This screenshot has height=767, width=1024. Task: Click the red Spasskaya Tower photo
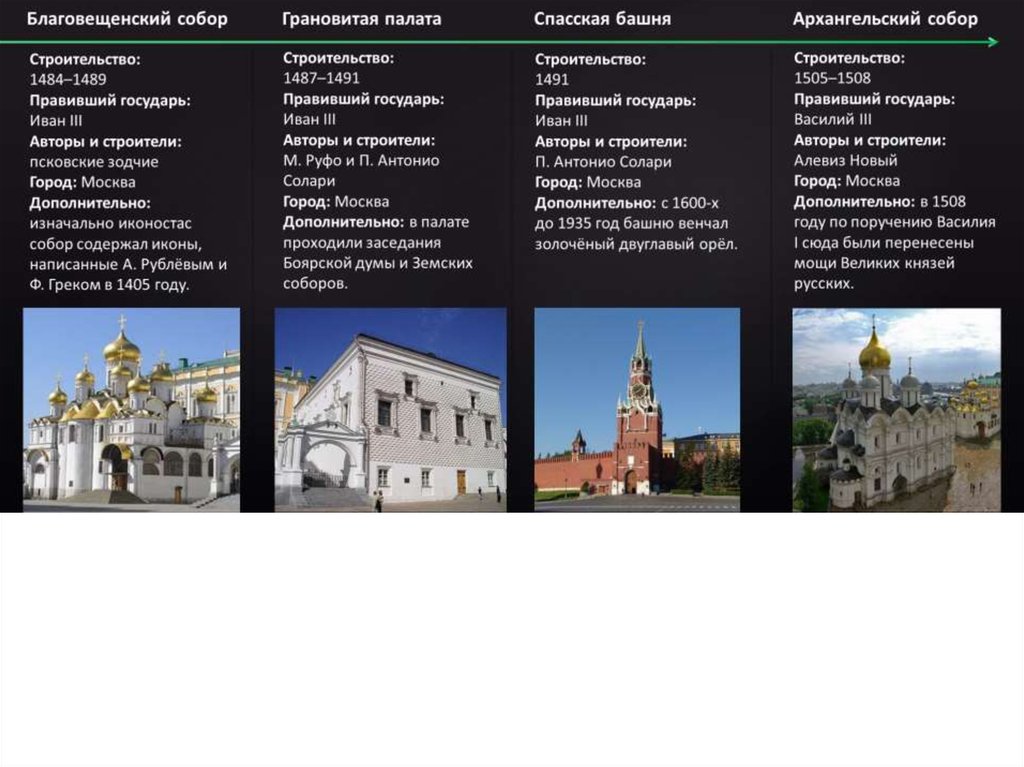(637, 409)
